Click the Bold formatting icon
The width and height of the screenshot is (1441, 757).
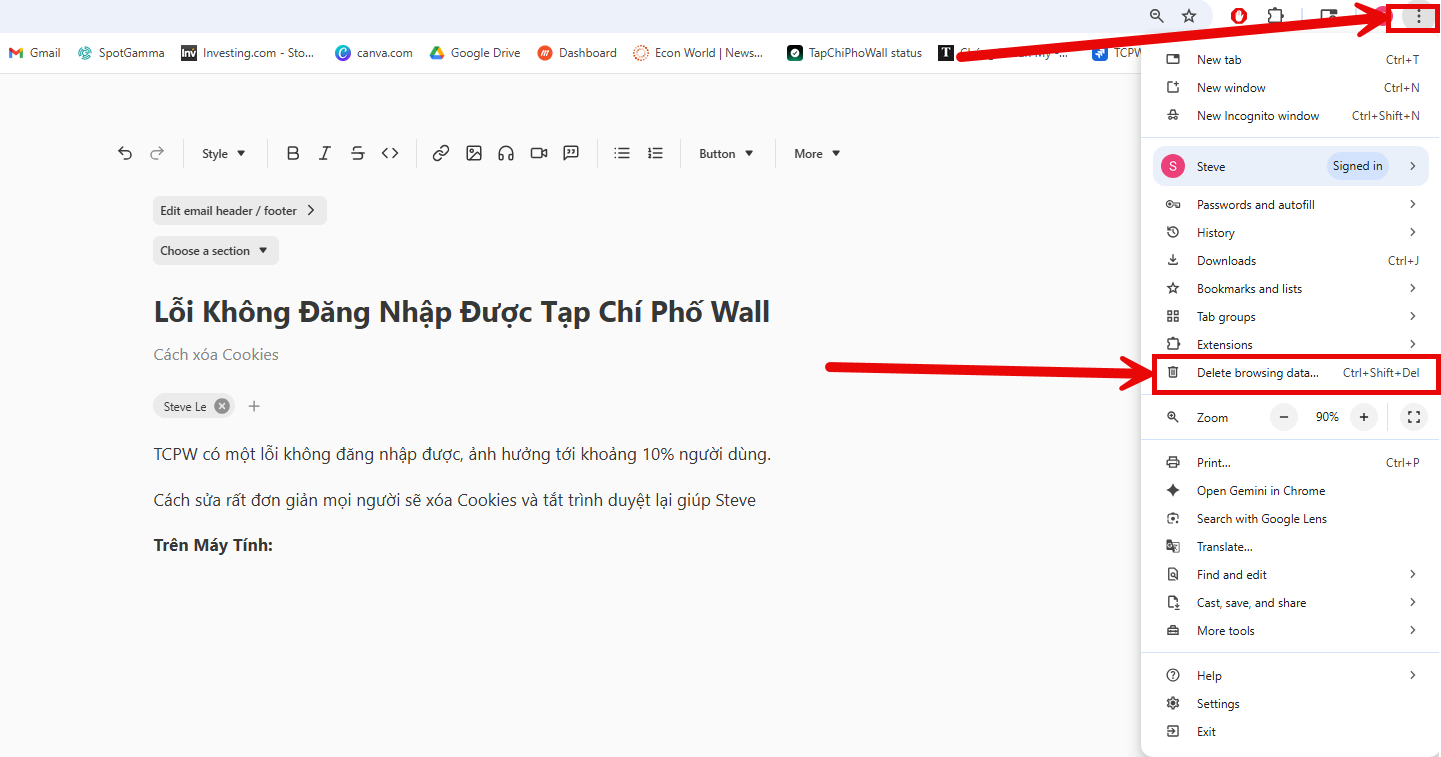coord(293,154)
